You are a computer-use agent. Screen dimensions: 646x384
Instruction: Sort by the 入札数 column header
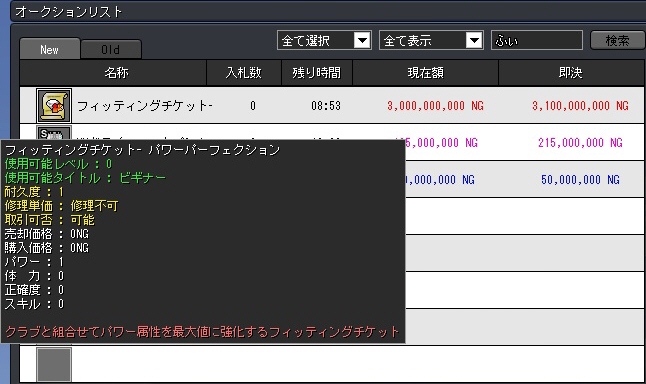tap(244, 73)
